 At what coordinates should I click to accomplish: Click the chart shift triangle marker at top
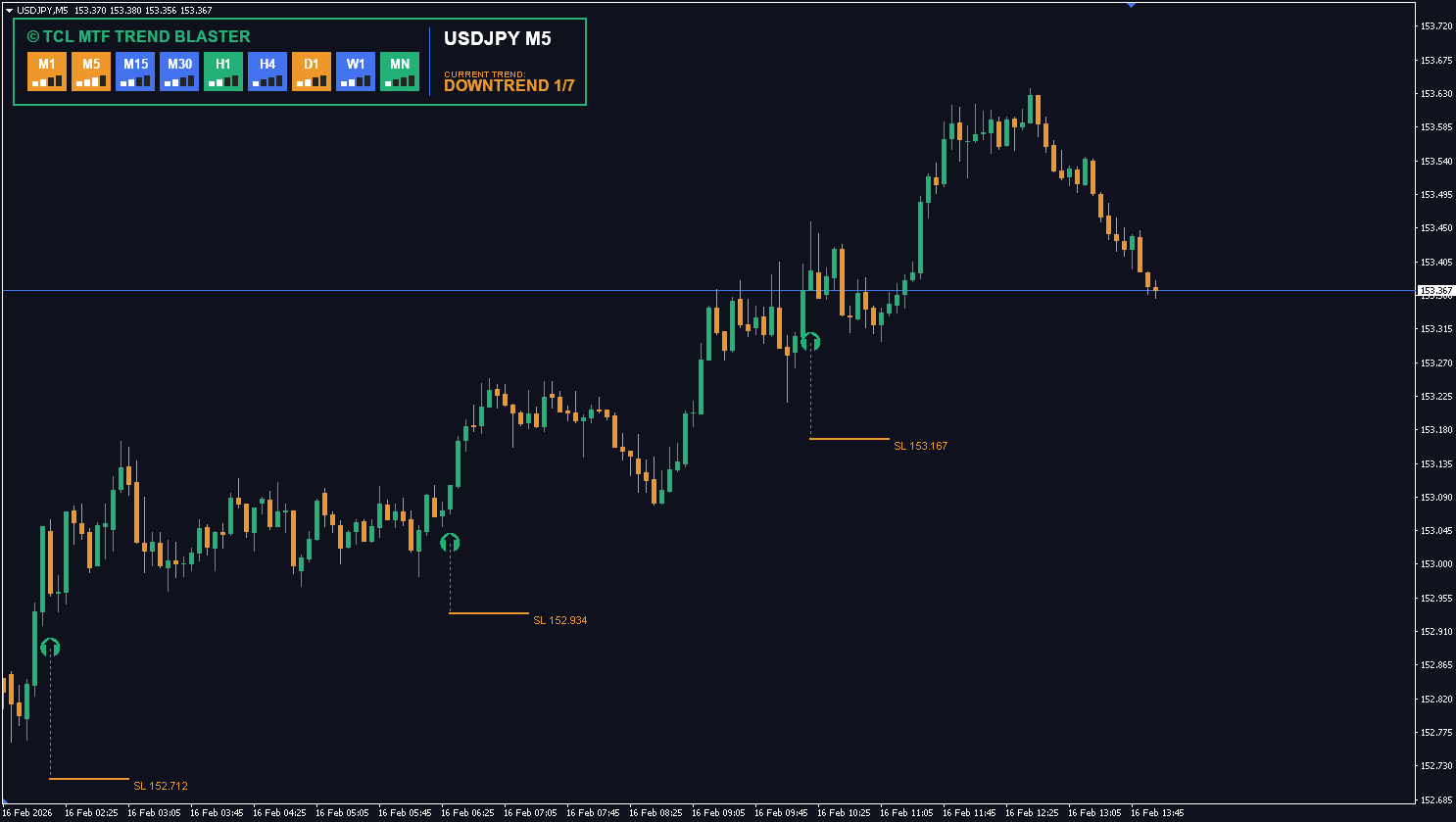1131,5
